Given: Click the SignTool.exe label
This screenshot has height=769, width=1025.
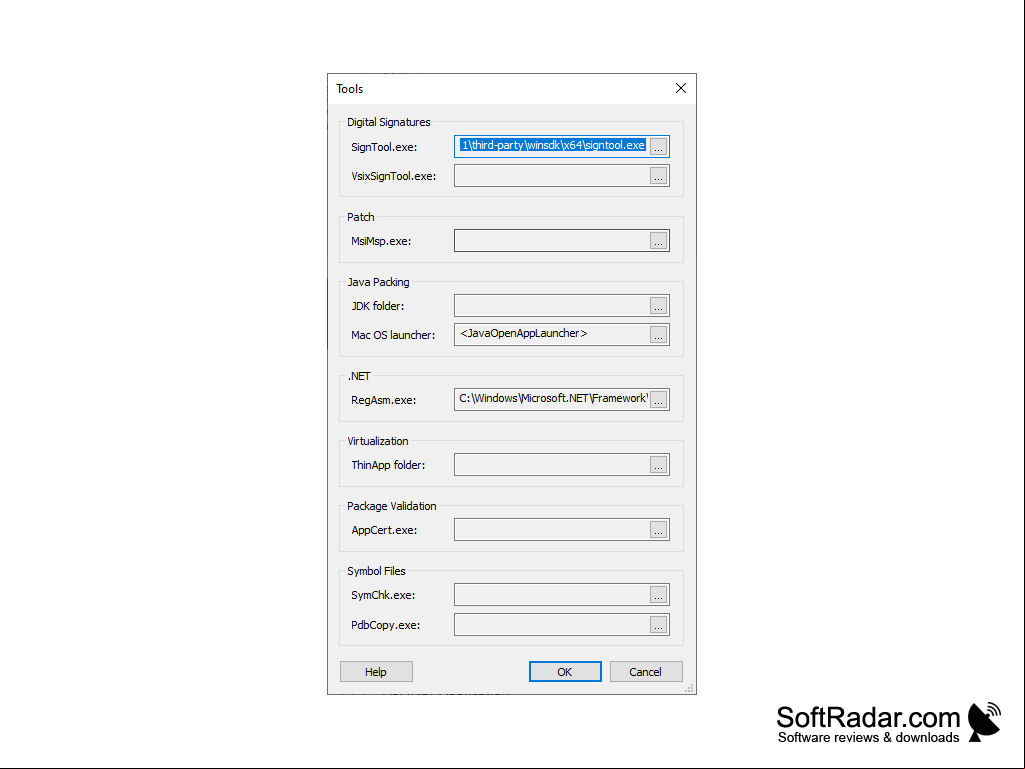Looking at the screenshot, I should 384,147.
